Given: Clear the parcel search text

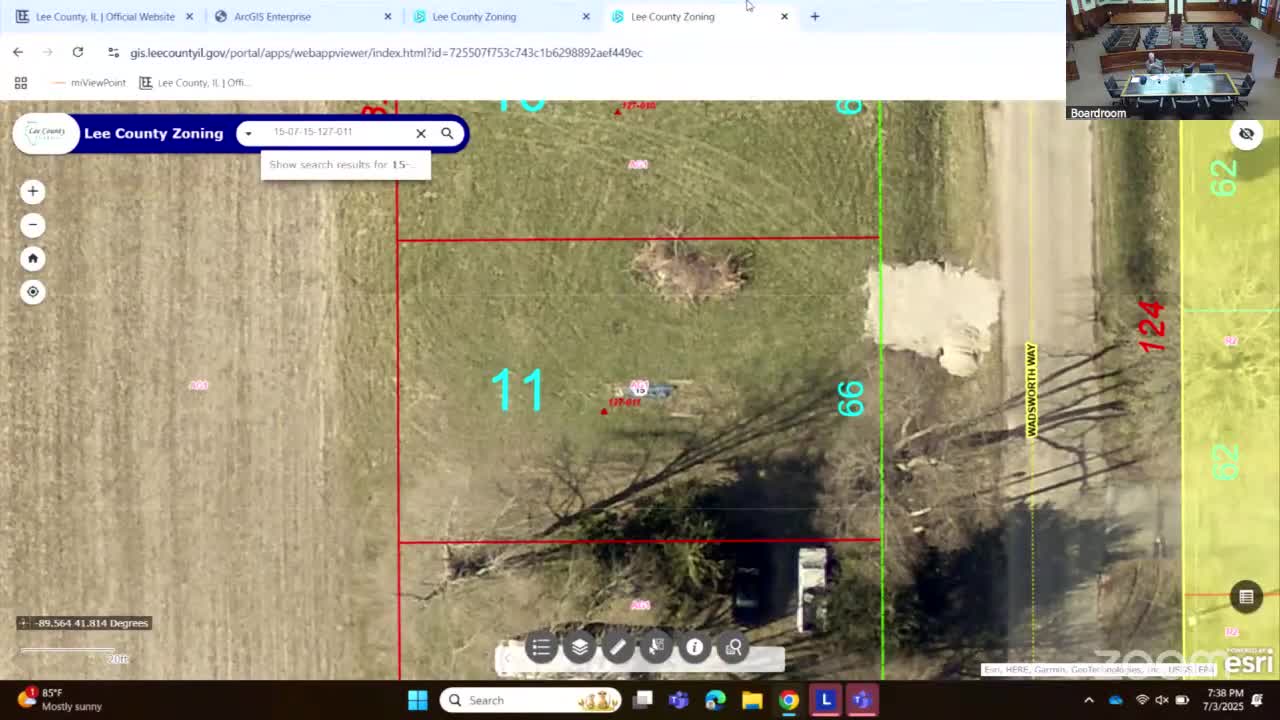Looking at the screenshot, I should tap(421, 133).
